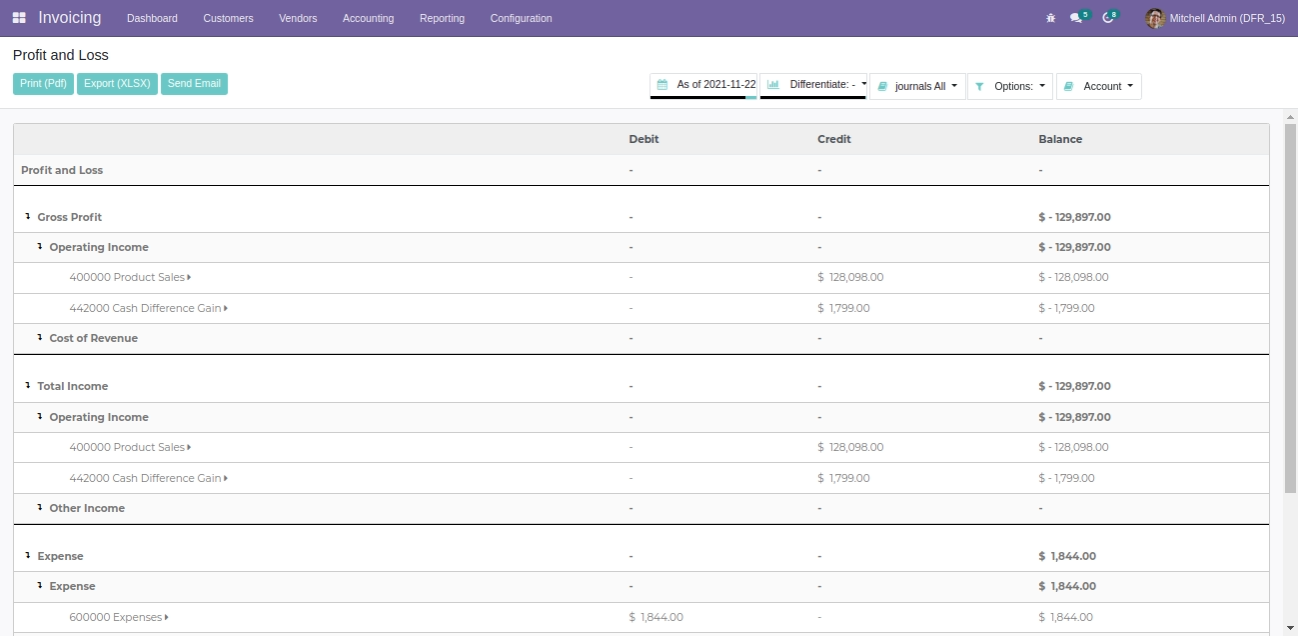Collapse the Gross Profit row arrow

click(x=28, y=217)
